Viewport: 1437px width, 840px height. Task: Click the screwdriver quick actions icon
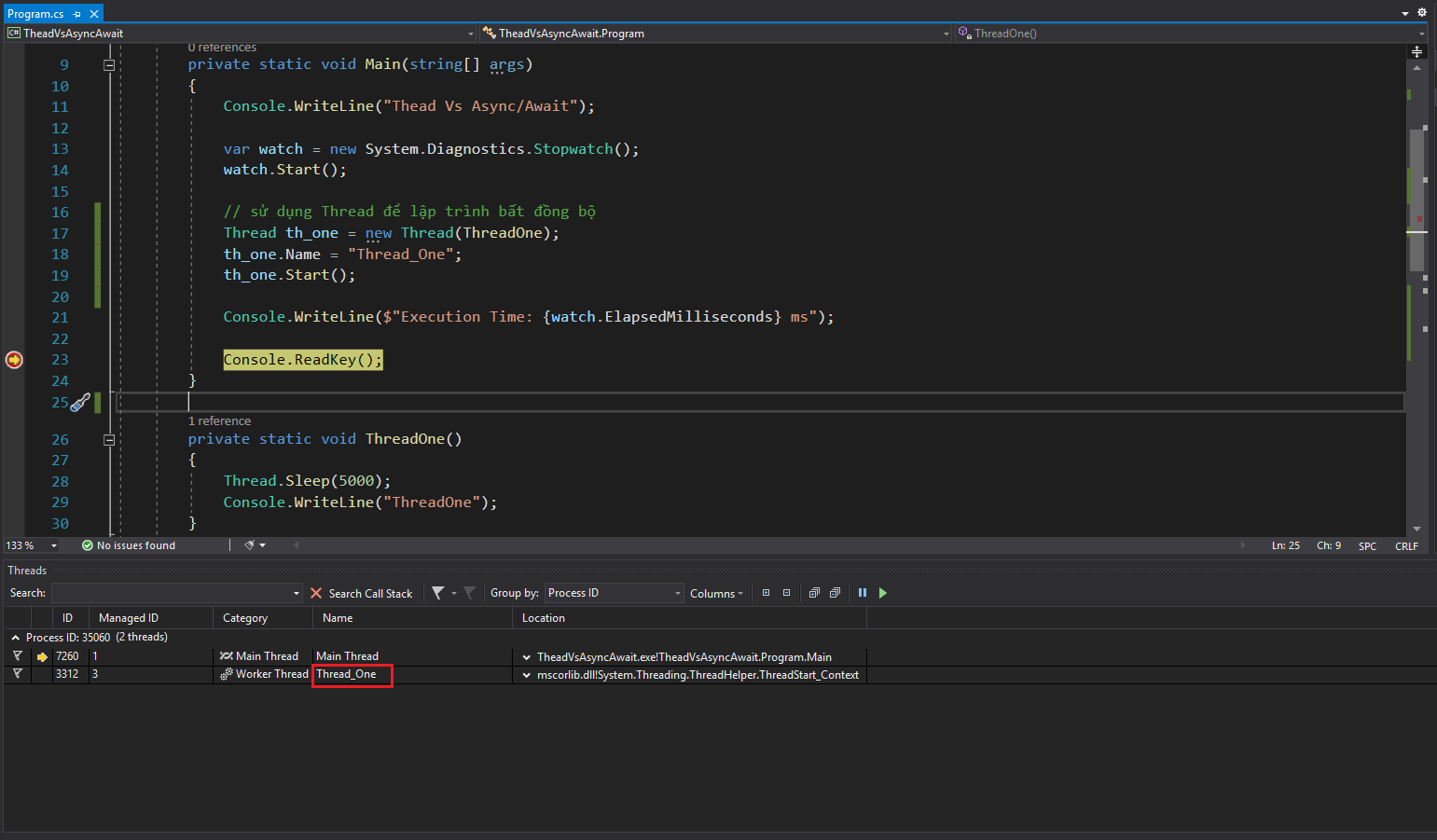(x=81, y=403)
